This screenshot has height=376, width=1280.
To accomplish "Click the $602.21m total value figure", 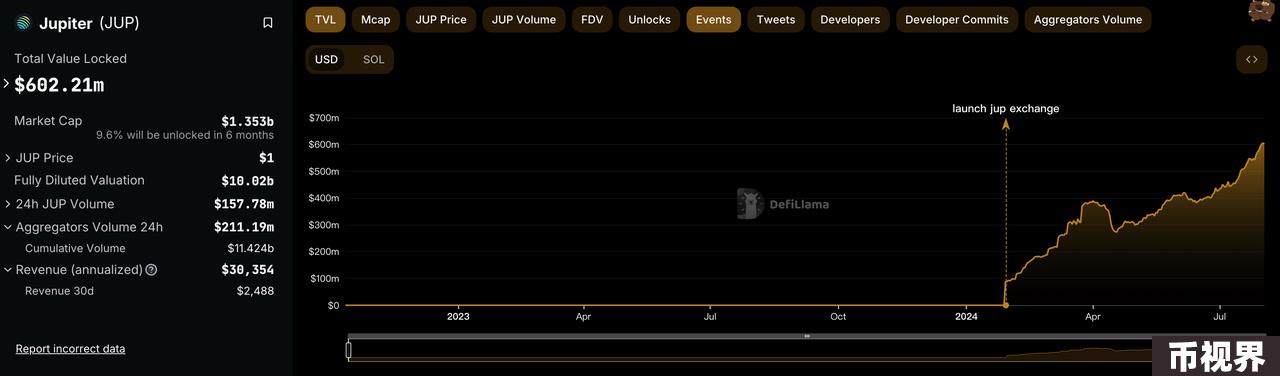I will click(x=59, y=85).
